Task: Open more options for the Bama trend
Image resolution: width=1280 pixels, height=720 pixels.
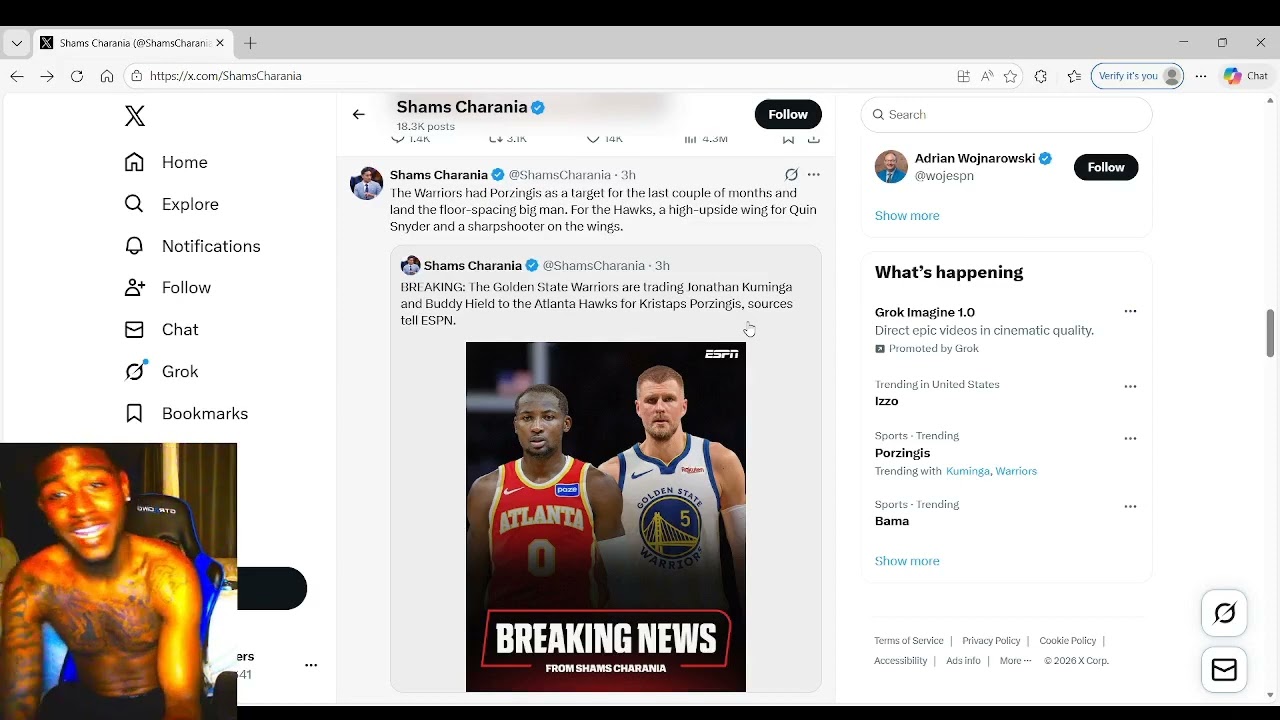Action: tap(1130, 506)
